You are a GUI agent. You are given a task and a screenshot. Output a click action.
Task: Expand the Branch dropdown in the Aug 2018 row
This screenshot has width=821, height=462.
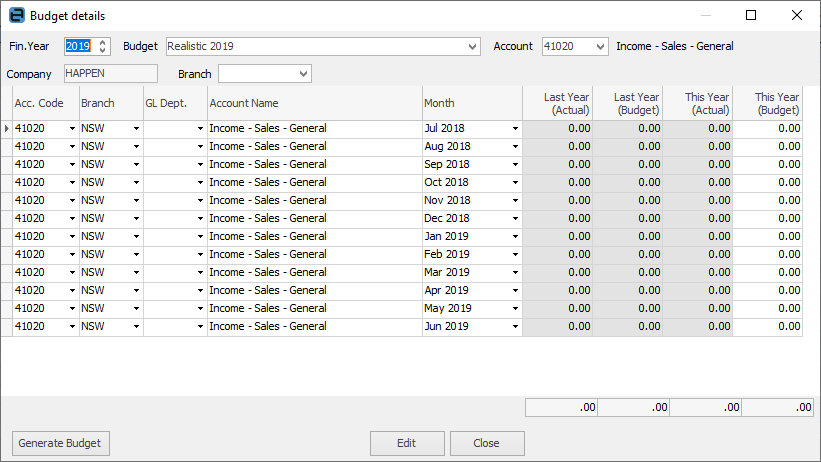(136, 147)
